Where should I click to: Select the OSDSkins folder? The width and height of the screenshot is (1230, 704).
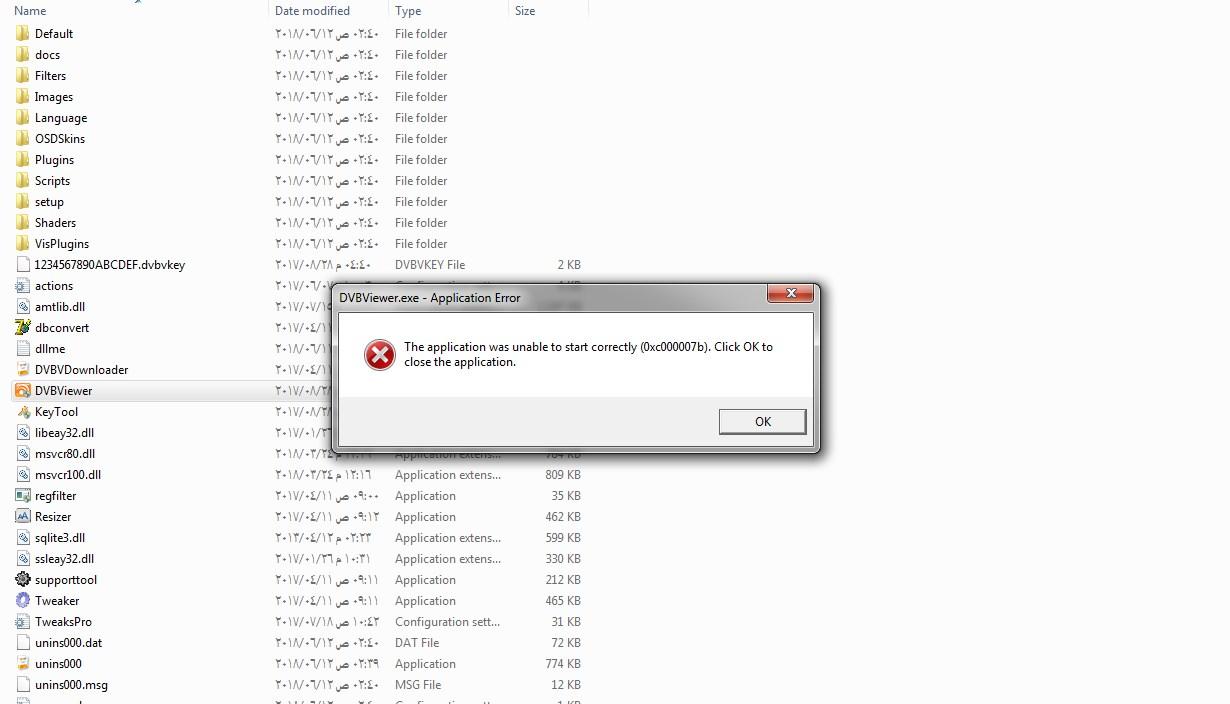[60, 139]
